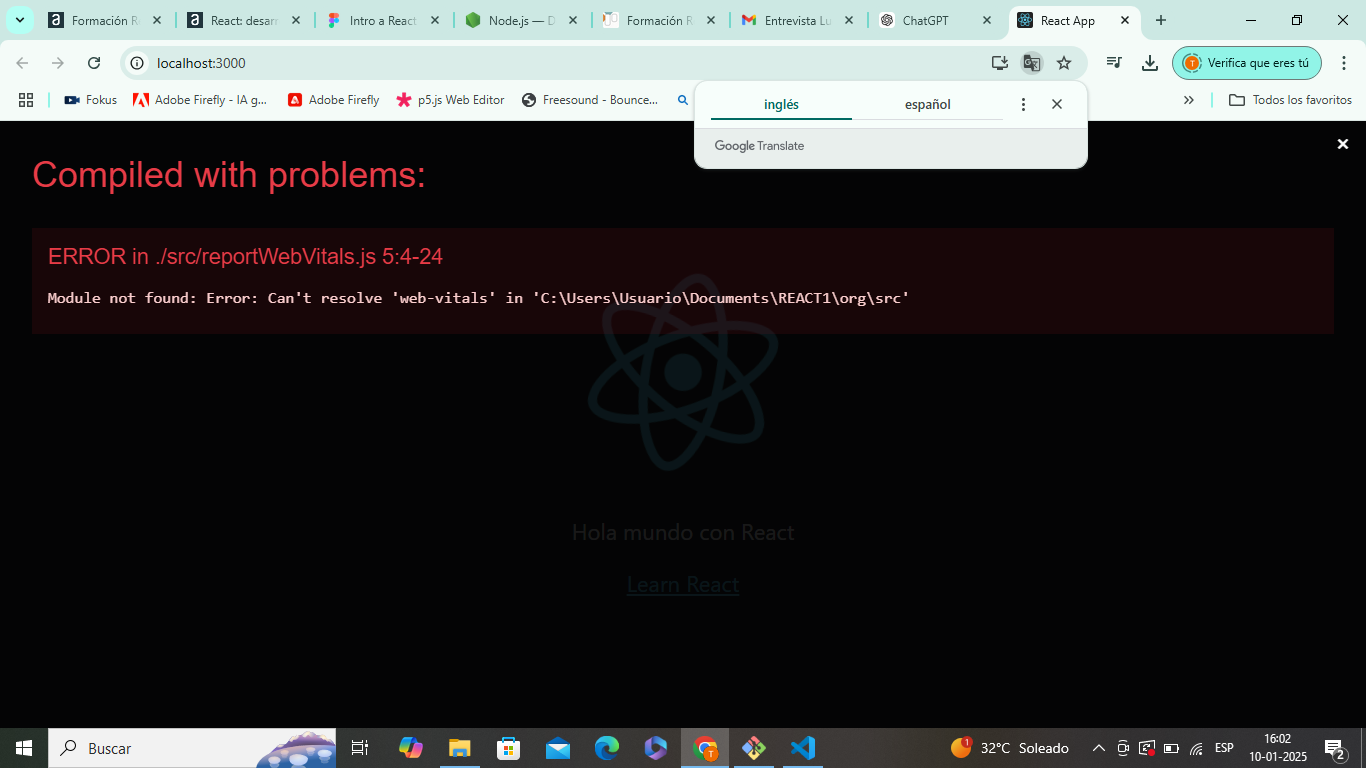The image size is (1366, 768).
Task: Switch to the React: desarrollo tab
Action: (x=243, y=20)
